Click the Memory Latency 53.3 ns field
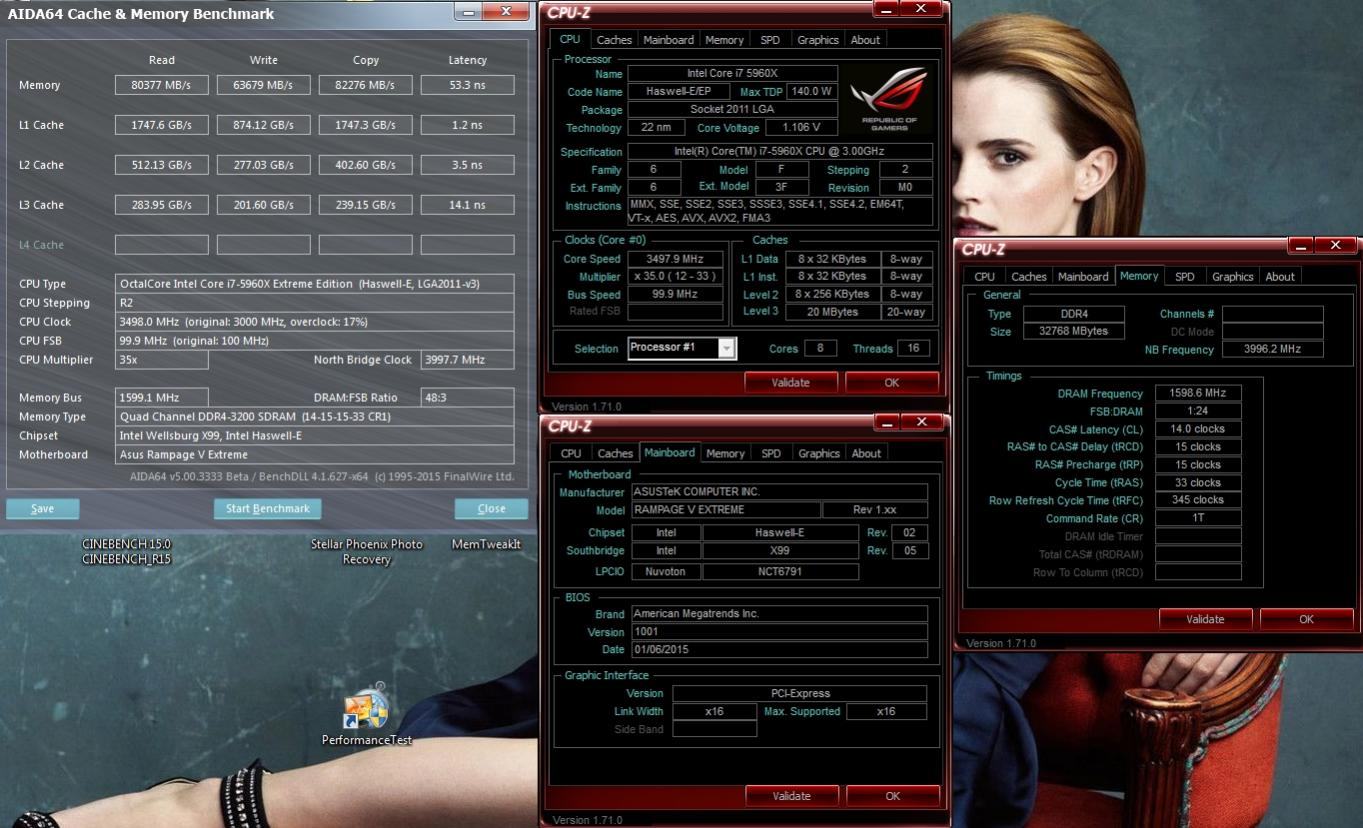The height and width of the screenshot is (828, 1363). 468,85
